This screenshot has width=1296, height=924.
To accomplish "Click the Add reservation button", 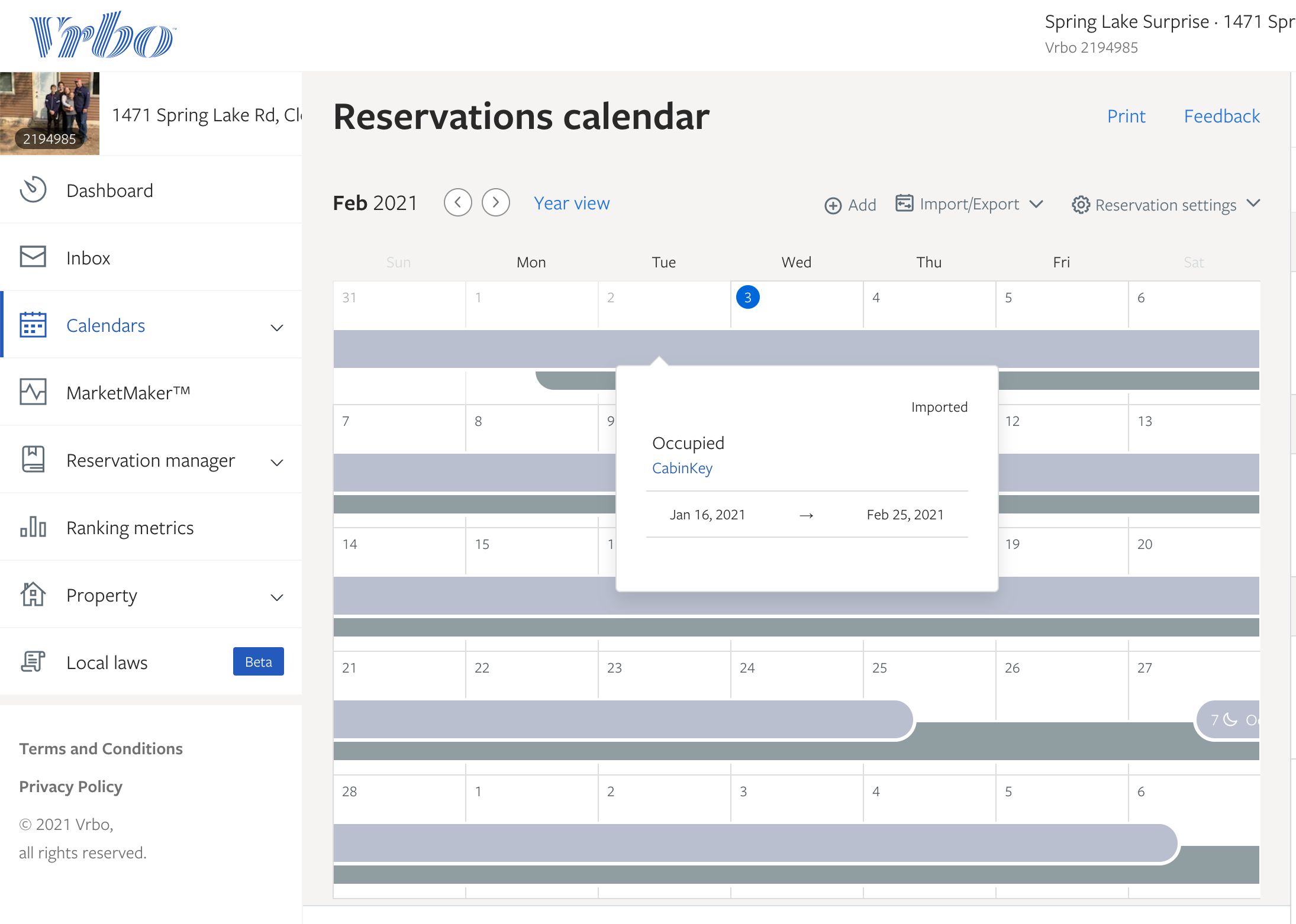I will click(x=849, y=203).
